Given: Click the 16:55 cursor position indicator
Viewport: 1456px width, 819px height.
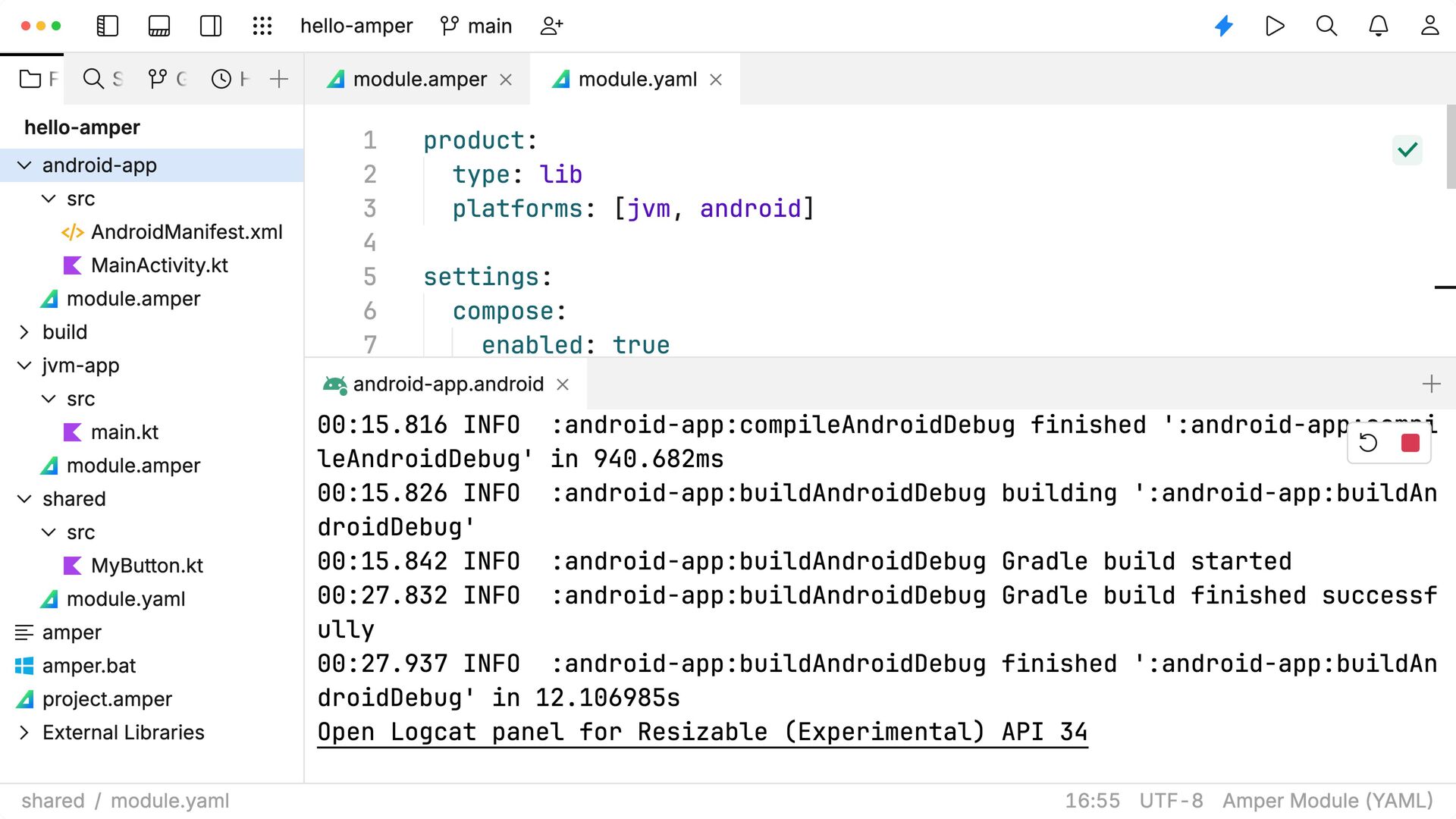Looking at the screenshot, I should pos(1092,801).
